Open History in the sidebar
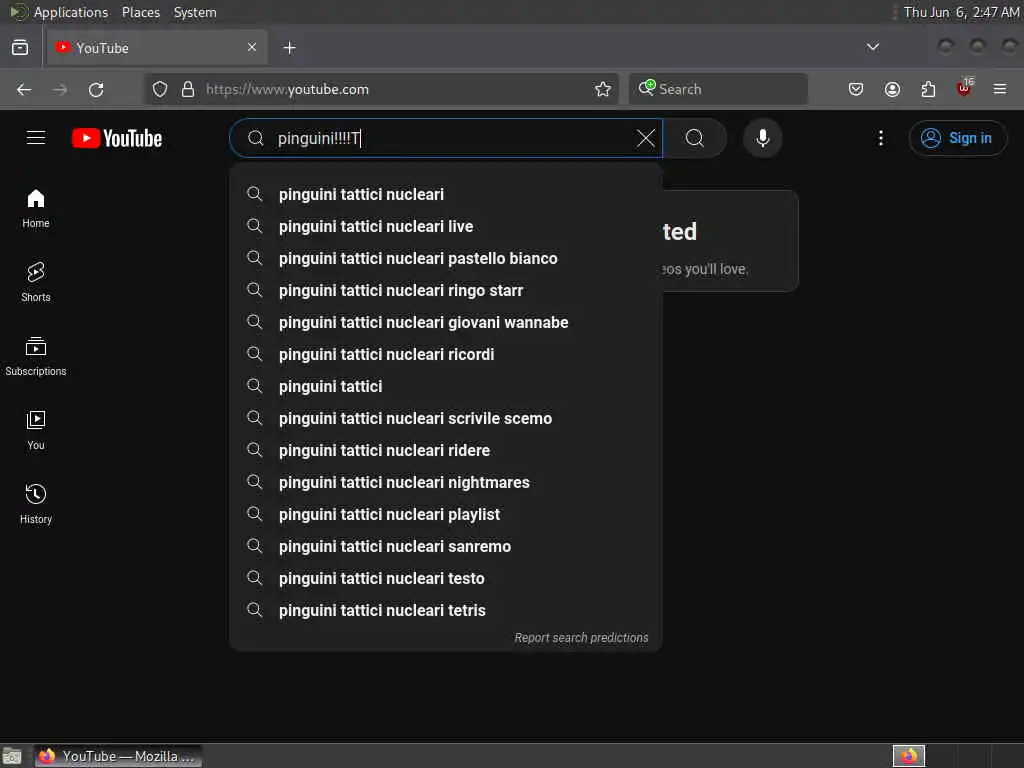The width and height of the screenshot is (1024, 768). [36, 504]
